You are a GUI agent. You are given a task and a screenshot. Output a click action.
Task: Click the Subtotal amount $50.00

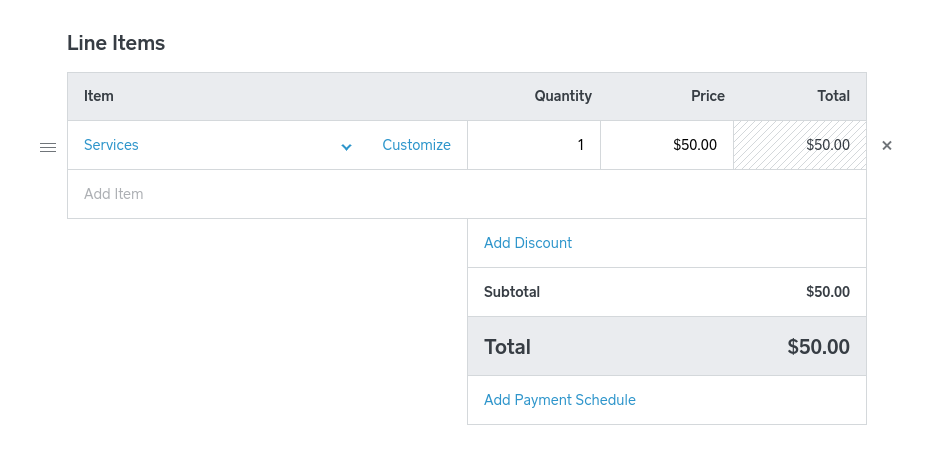coord(828,292)
